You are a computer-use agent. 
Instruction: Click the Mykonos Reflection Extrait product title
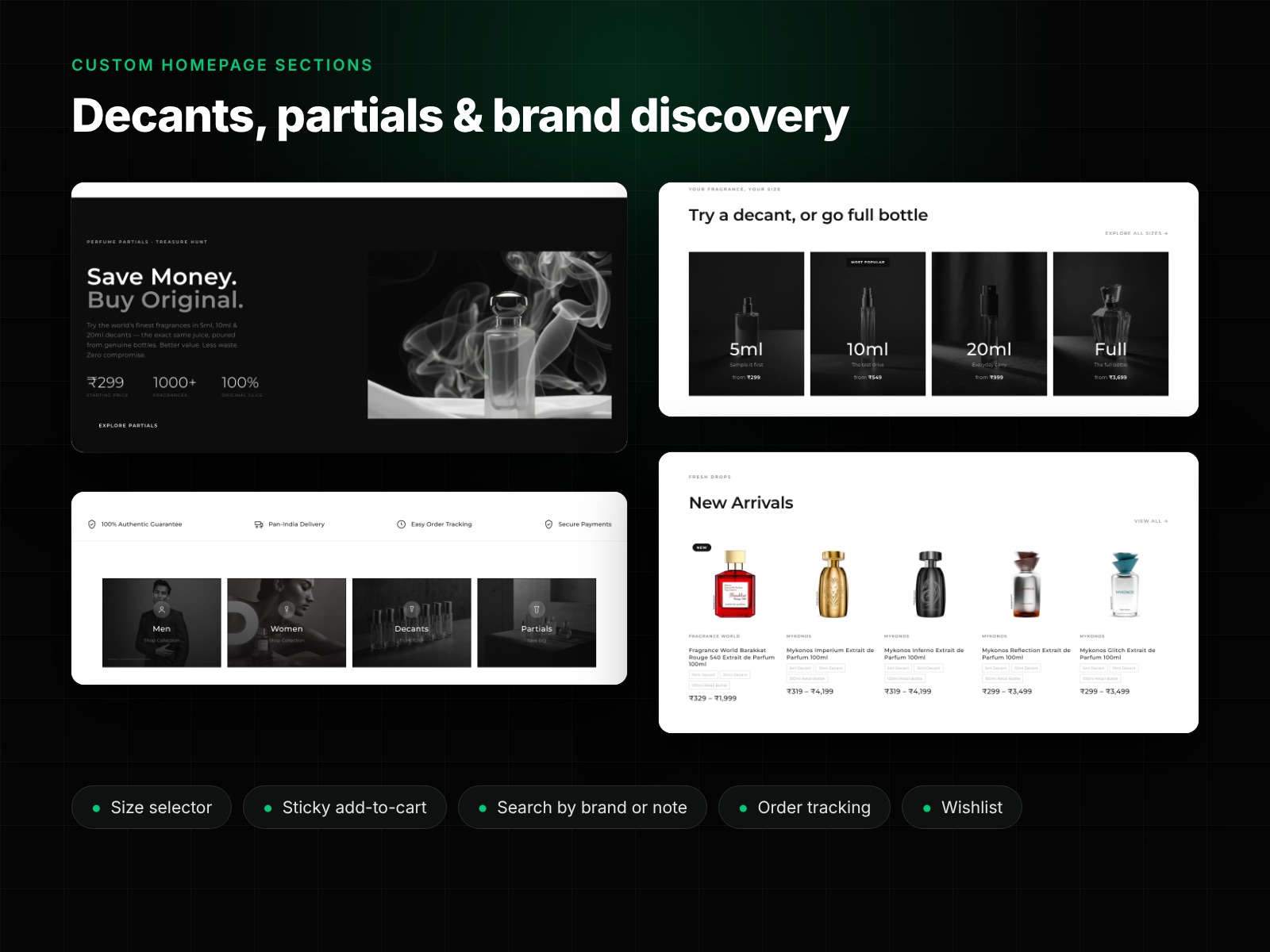[1026, 654]
